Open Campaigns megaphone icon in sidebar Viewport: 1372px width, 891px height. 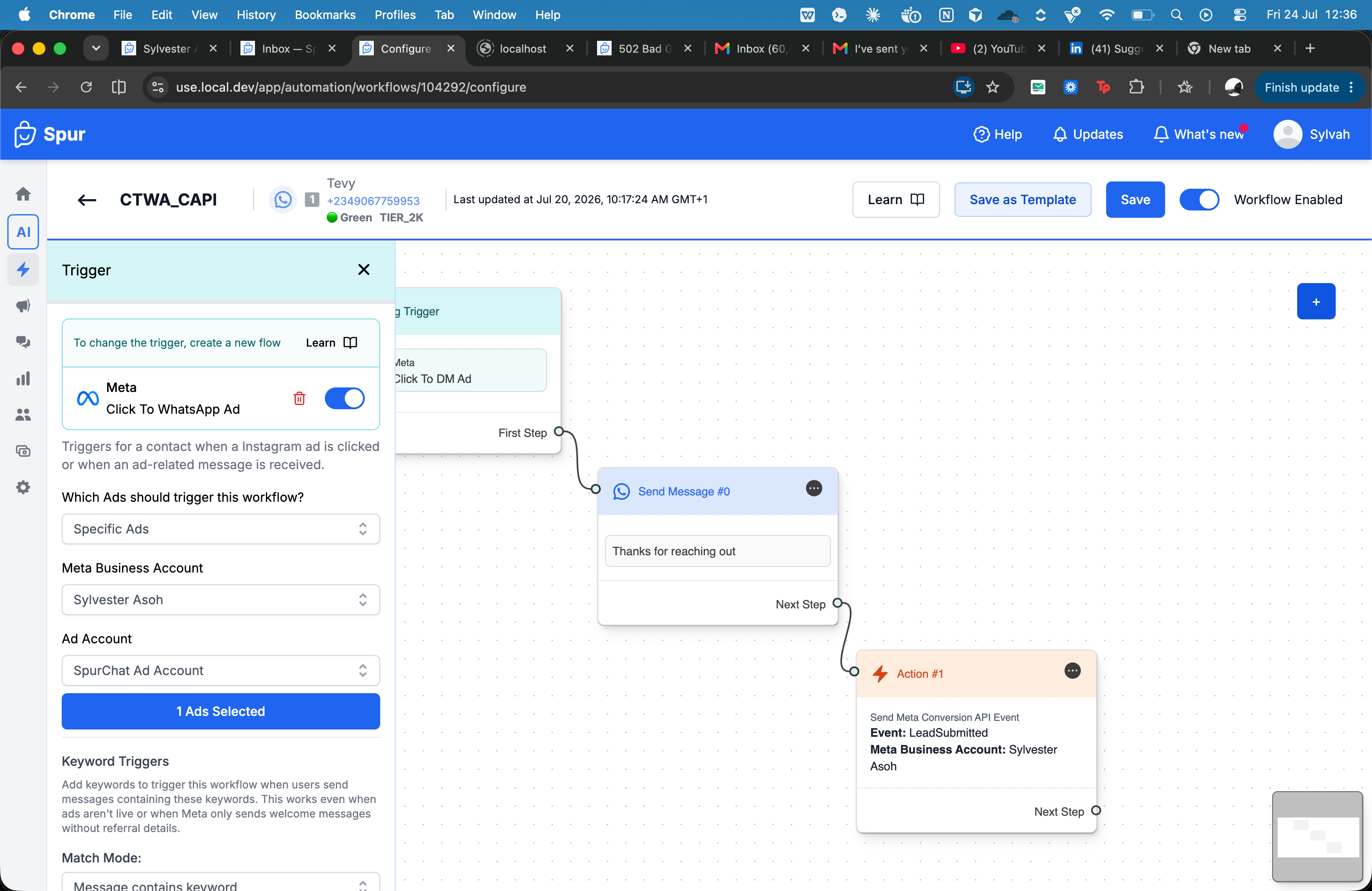(x=23, y=305)
